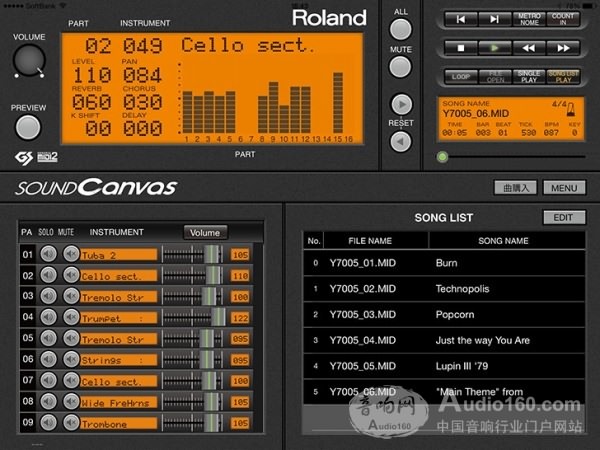Click instrument name Cello sect. on display
The image size is (600, 450).
(x=247, y=45)
